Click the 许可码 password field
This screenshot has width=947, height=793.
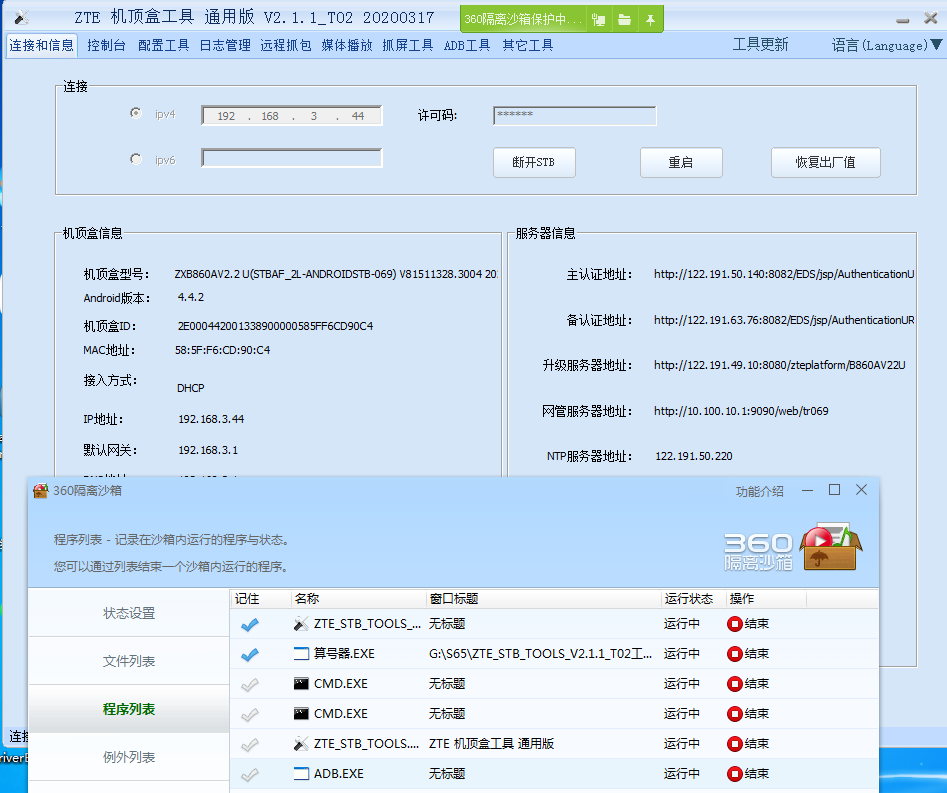574,115
